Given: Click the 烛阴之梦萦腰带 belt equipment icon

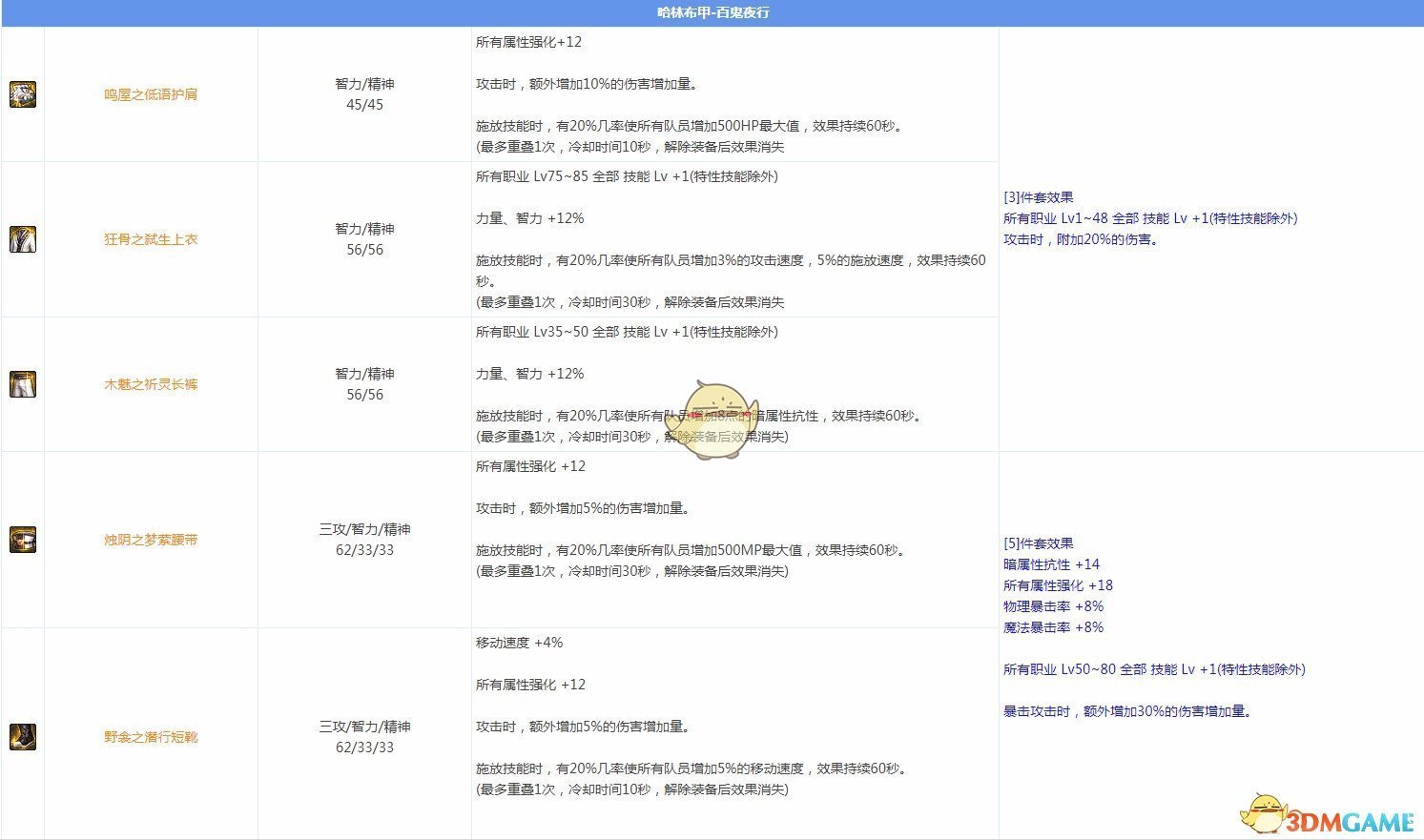Looking at the screenshot, I should tap(22, 539).
